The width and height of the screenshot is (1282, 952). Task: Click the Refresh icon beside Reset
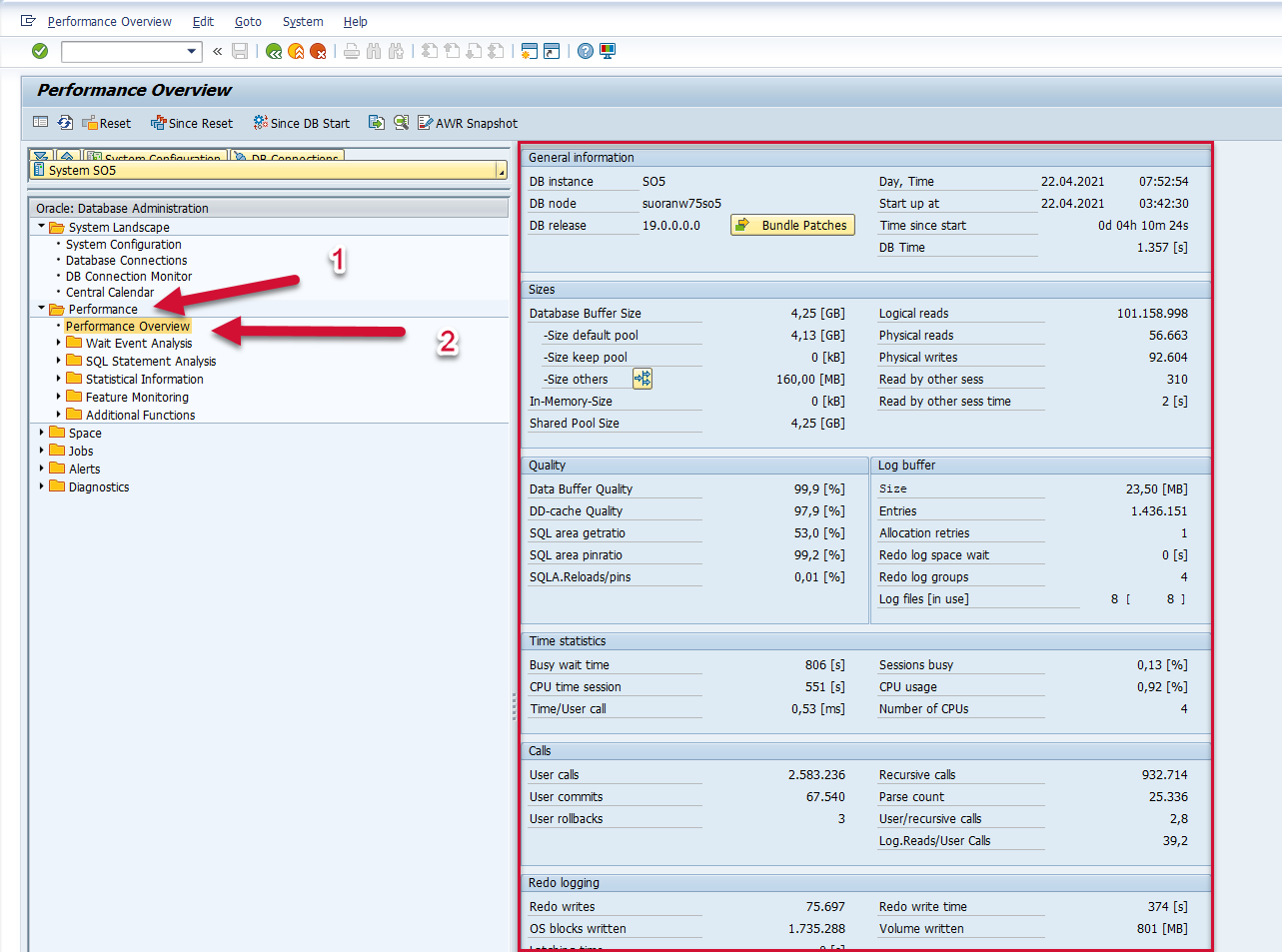tap(65, 123)
